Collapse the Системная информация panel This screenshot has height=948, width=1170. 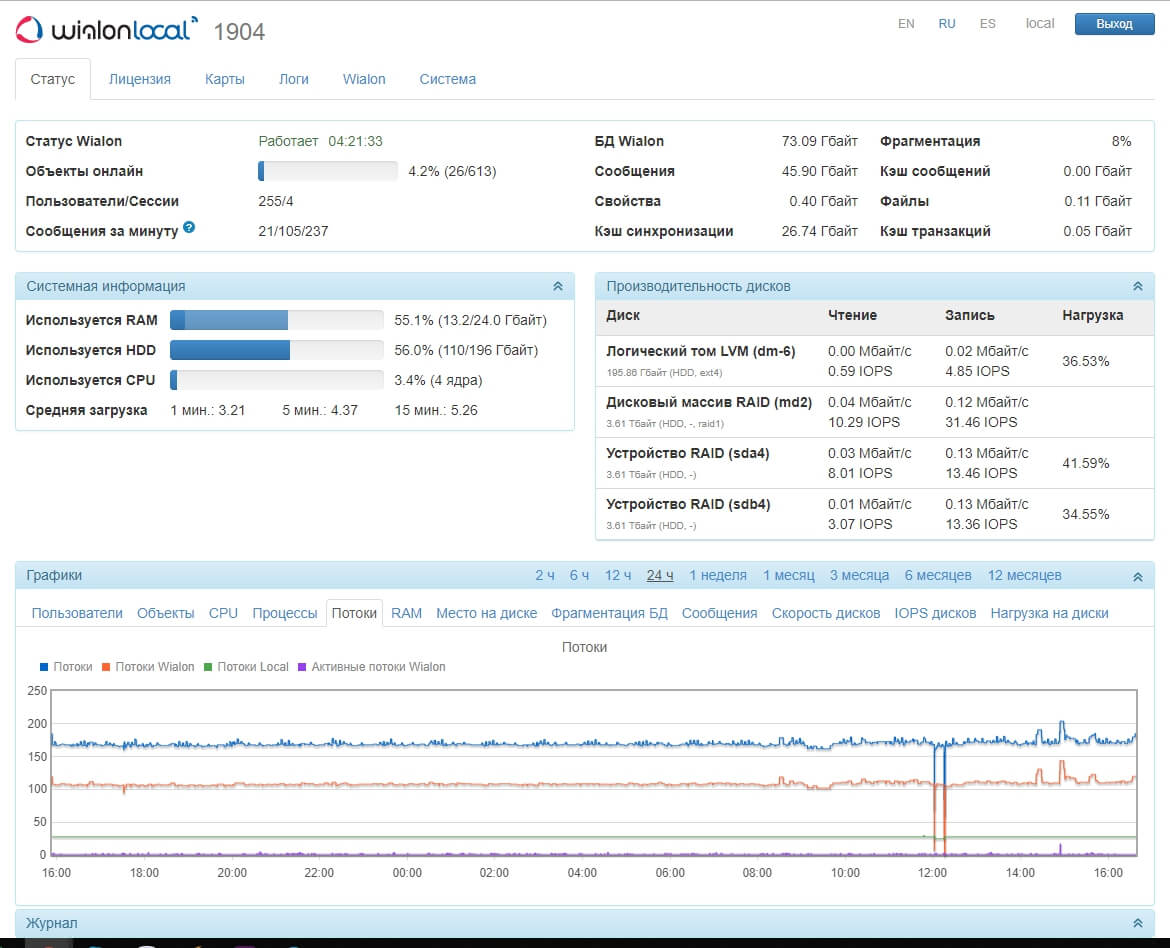[x=558, y=286]
